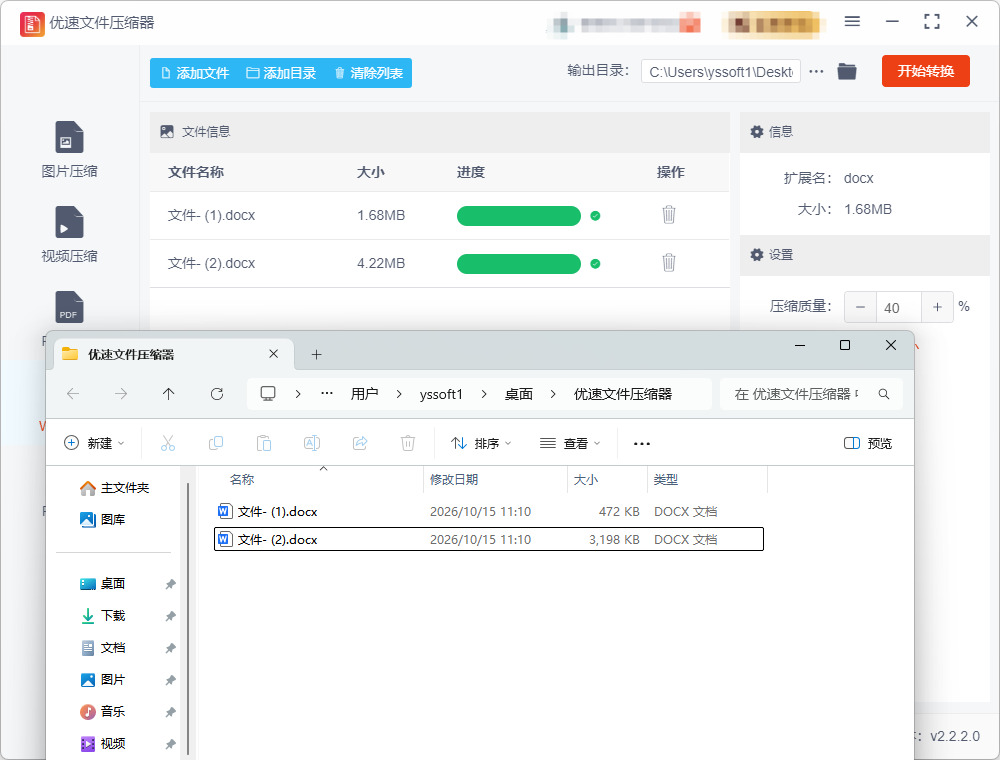Add a new Explorer tab
The height and width of the screenshot is (760, 1000).
(316, 354)
